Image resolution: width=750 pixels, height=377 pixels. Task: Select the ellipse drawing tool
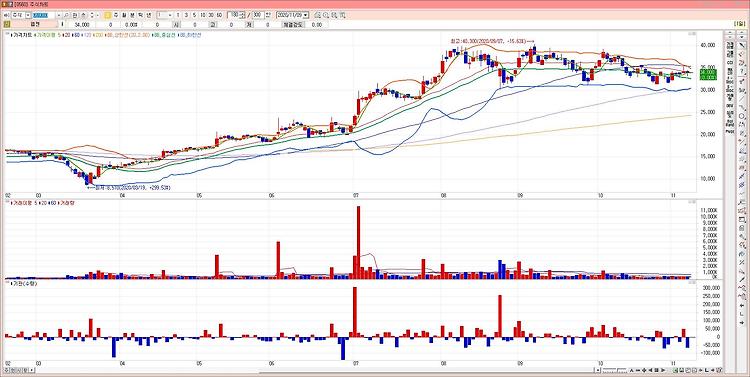click(x=742, y=116)
